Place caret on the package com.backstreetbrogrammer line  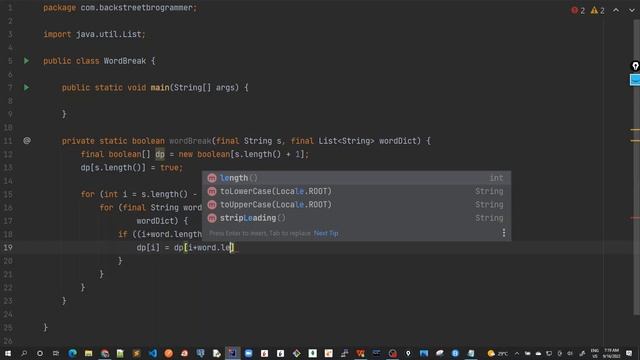click(x=120, y=8)
